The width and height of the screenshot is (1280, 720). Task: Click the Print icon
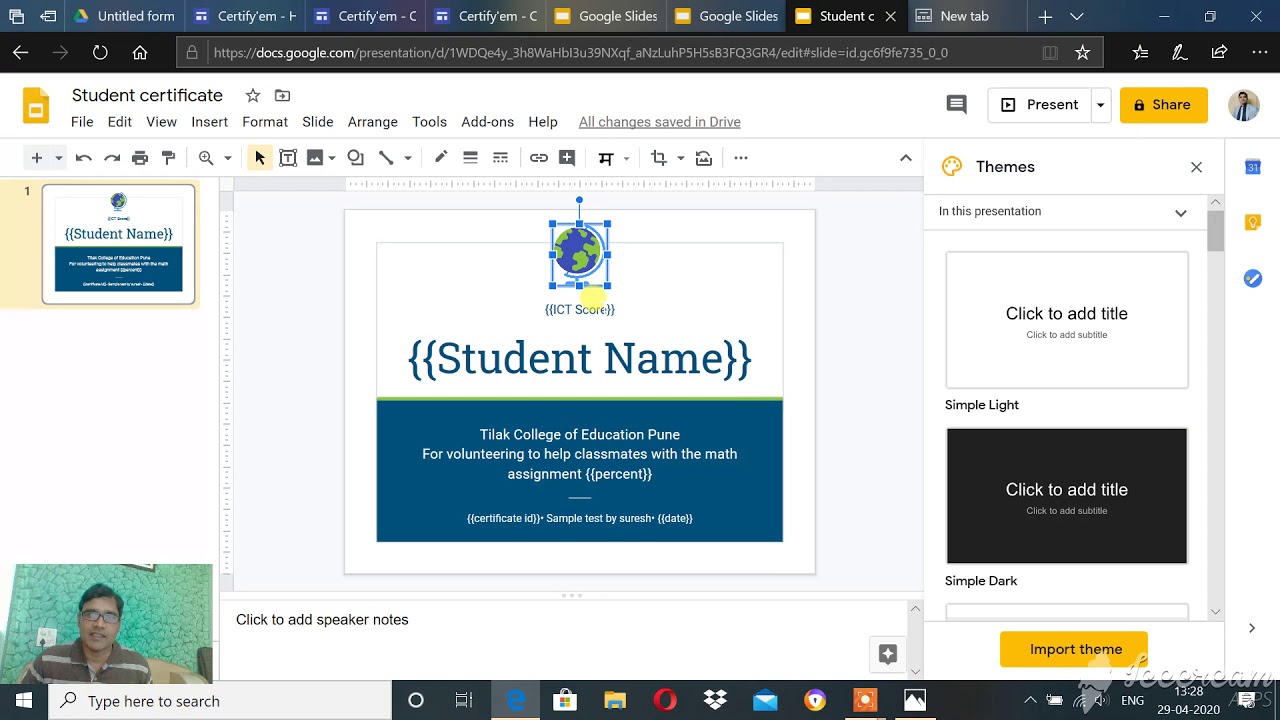tap(140, 158)
